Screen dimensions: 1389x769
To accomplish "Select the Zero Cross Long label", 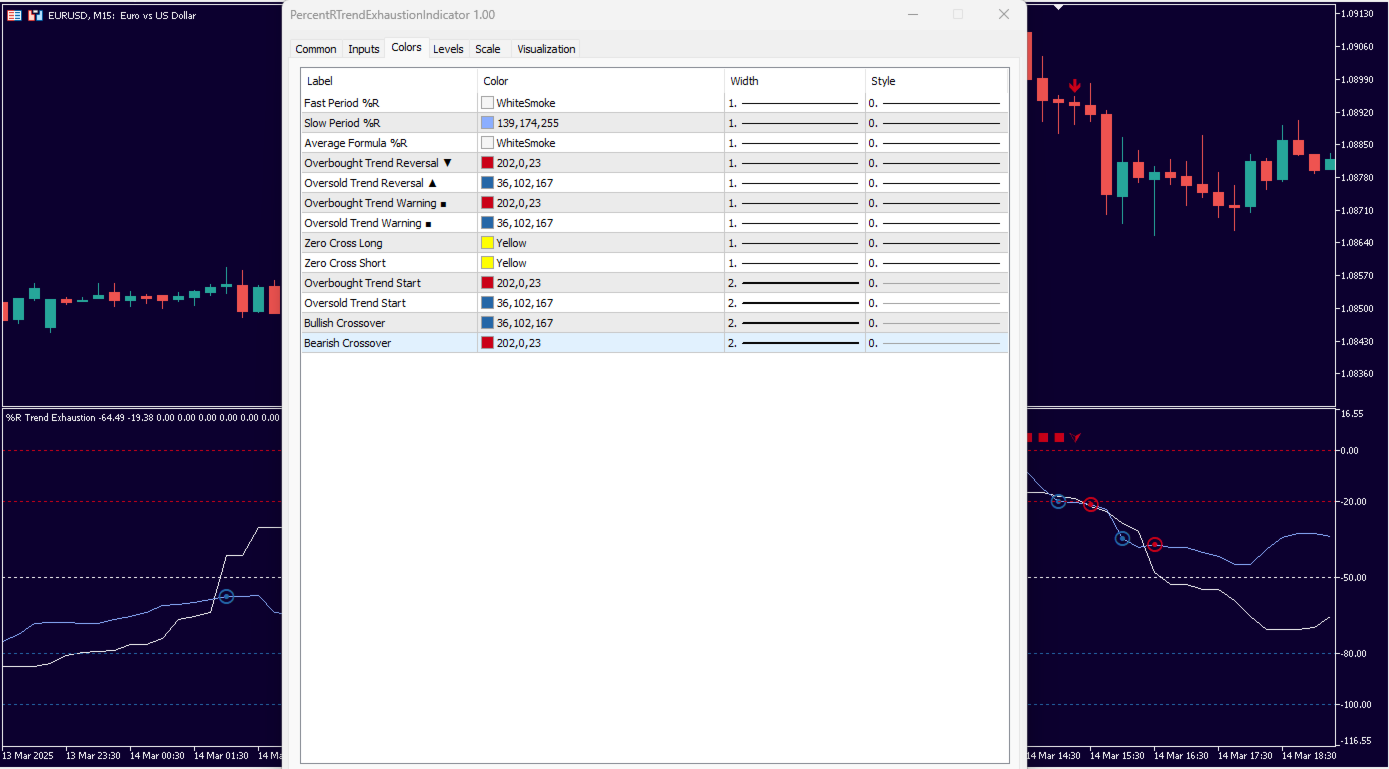I will pos(343,243).
